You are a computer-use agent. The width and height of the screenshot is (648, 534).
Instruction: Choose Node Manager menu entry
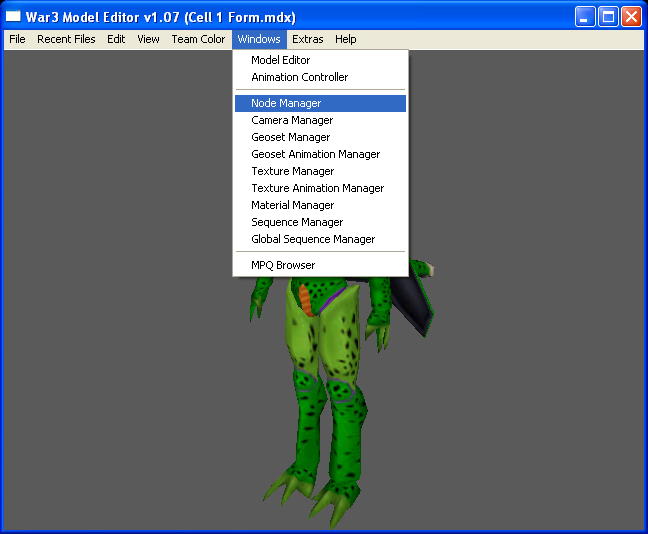320,103
